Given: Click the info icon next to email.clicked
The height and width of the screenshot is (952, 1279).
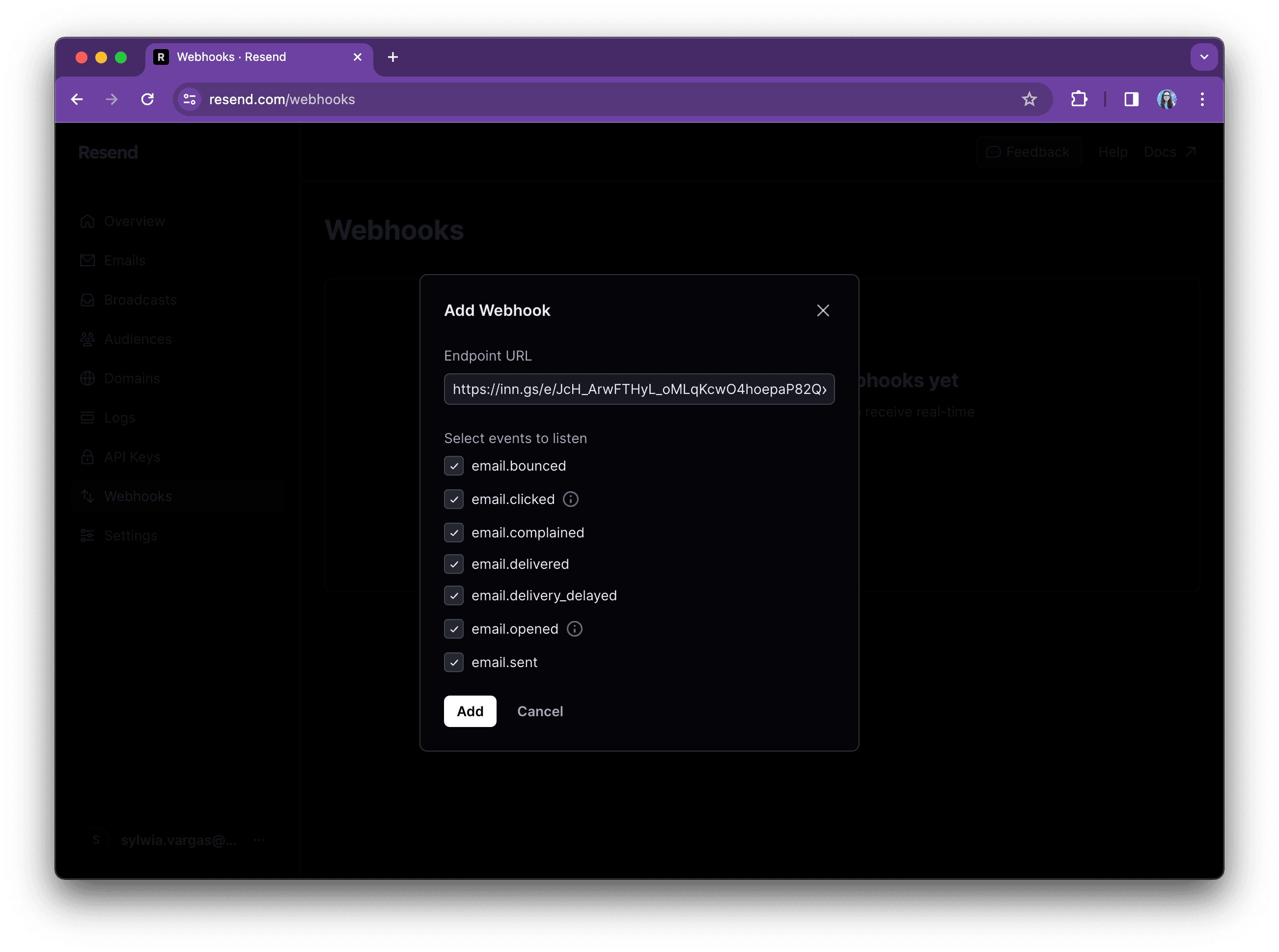Looking at the screenshot, I should 570,499.
